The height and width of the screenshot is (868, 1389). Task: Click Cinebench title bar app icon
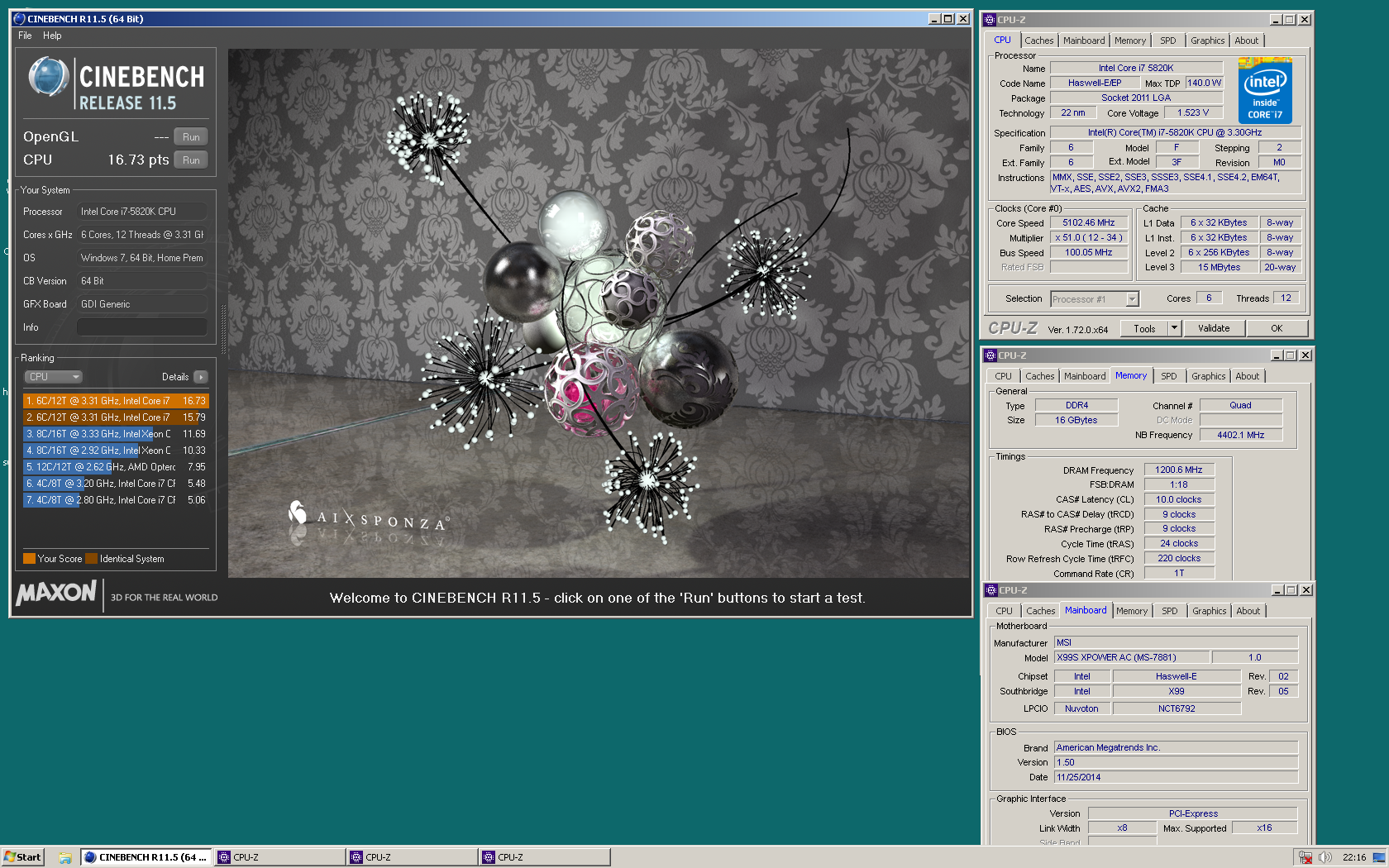point(19,18)
